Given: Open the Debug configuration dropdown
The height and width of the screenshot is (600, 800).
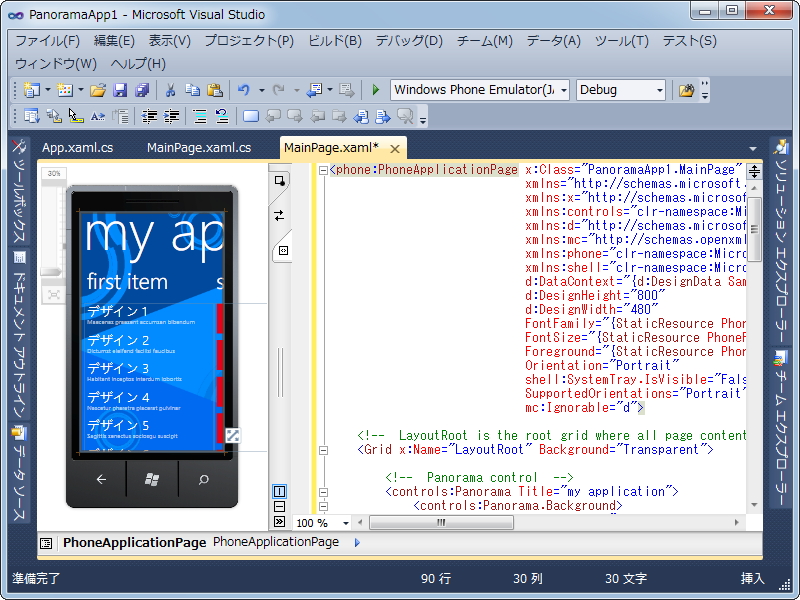Looking at the screenshot, I should (x=660, y=90).
